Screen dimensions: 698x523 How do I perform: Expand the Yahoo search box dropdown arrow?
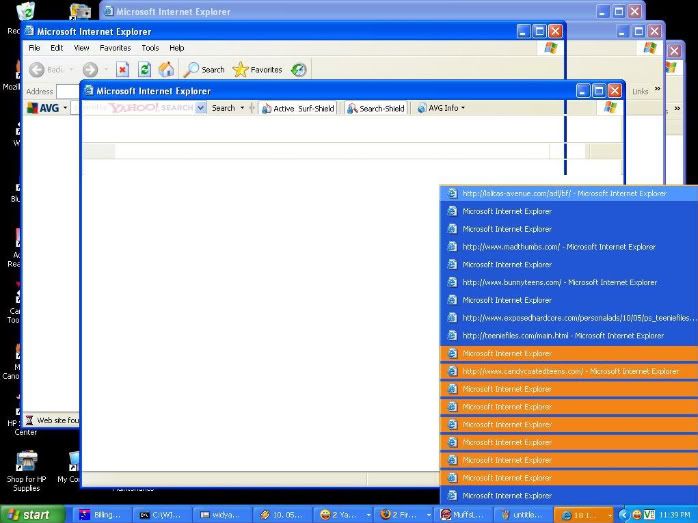click(x=201, y=108)
